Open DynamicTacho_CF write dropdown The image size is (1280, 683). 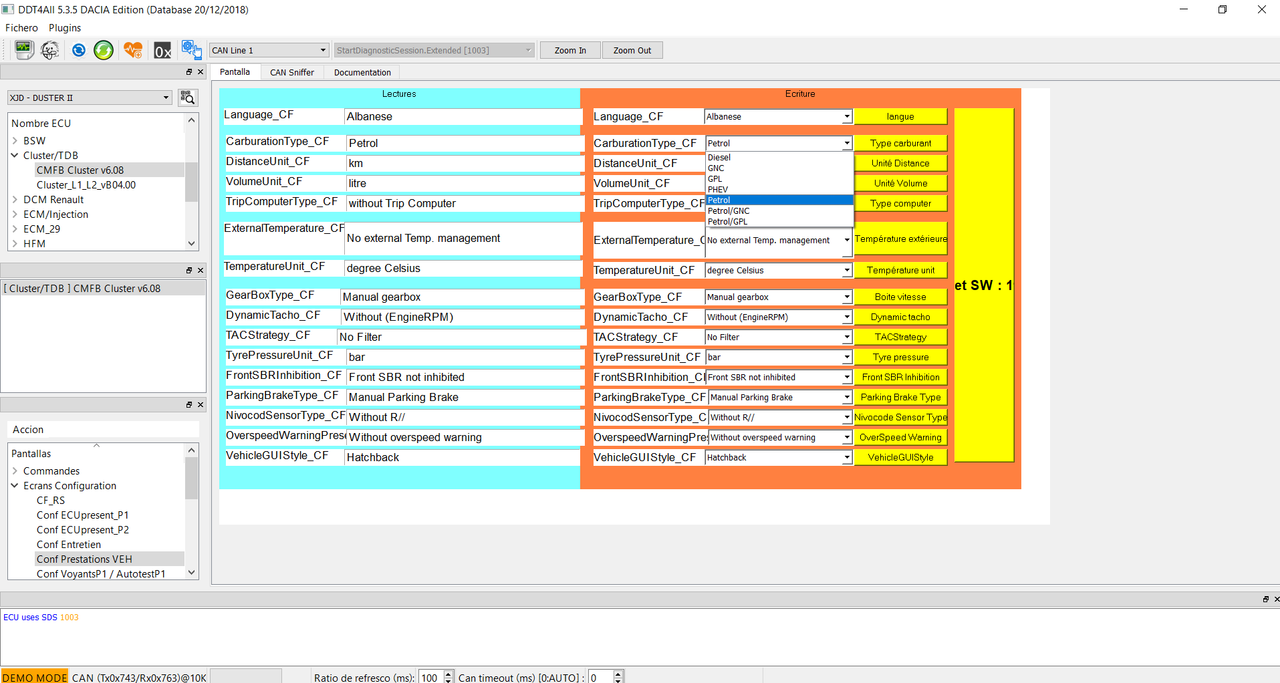click(778, 317)
